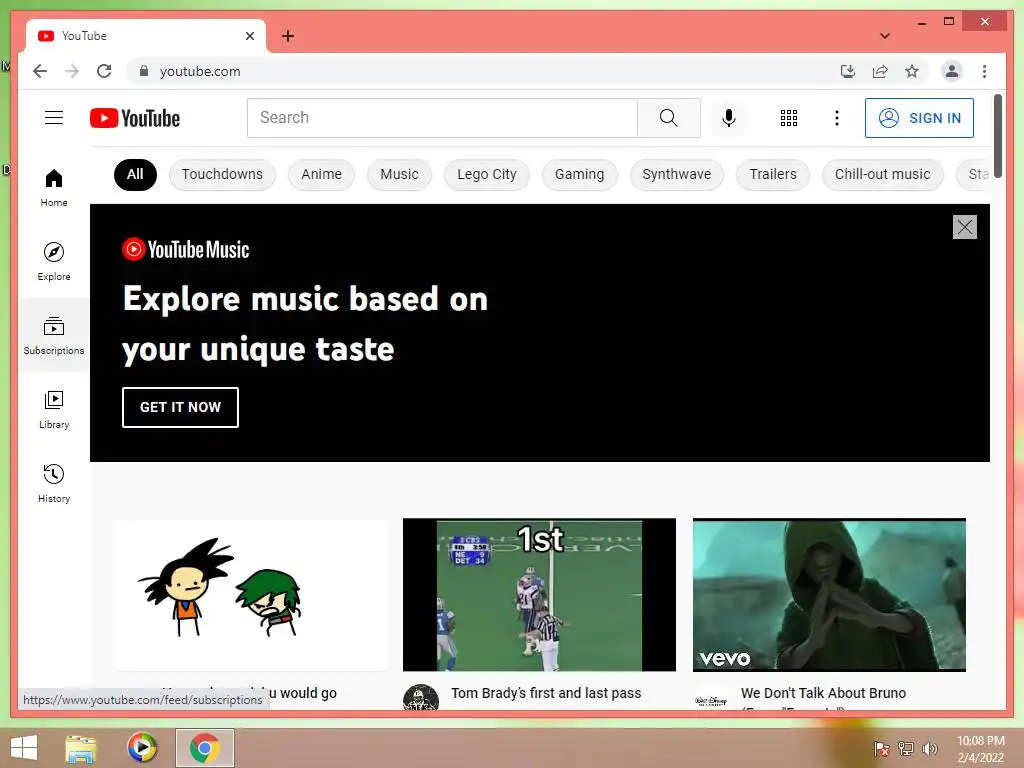Open Chrome three-dot menu
Image resolution: width=1024 pixels, height=768 pixels.
tap(984, 71)
